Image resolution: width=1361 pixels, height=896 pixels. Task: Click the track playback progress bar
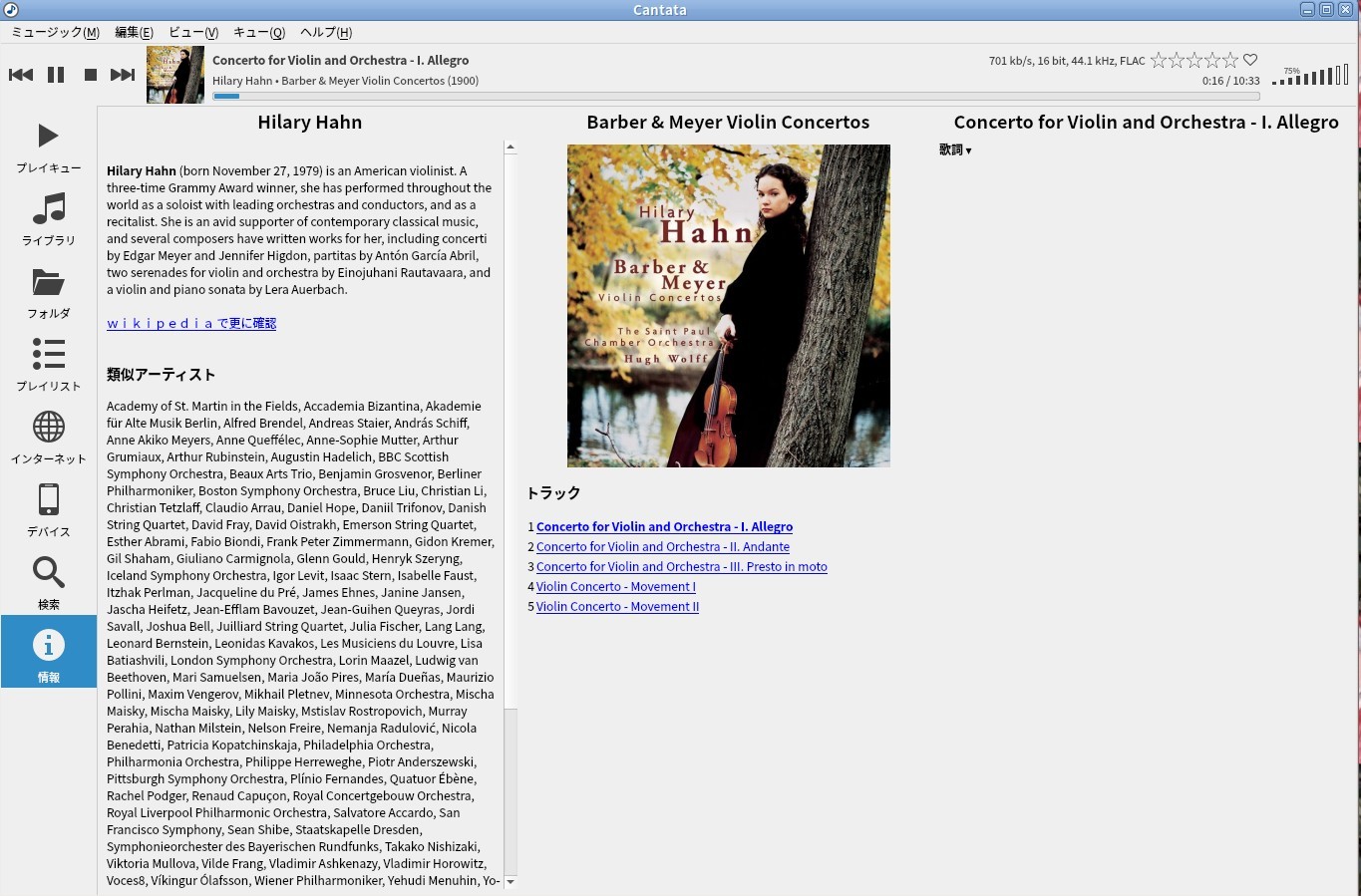pyautogui.click(x=736, y=97)
